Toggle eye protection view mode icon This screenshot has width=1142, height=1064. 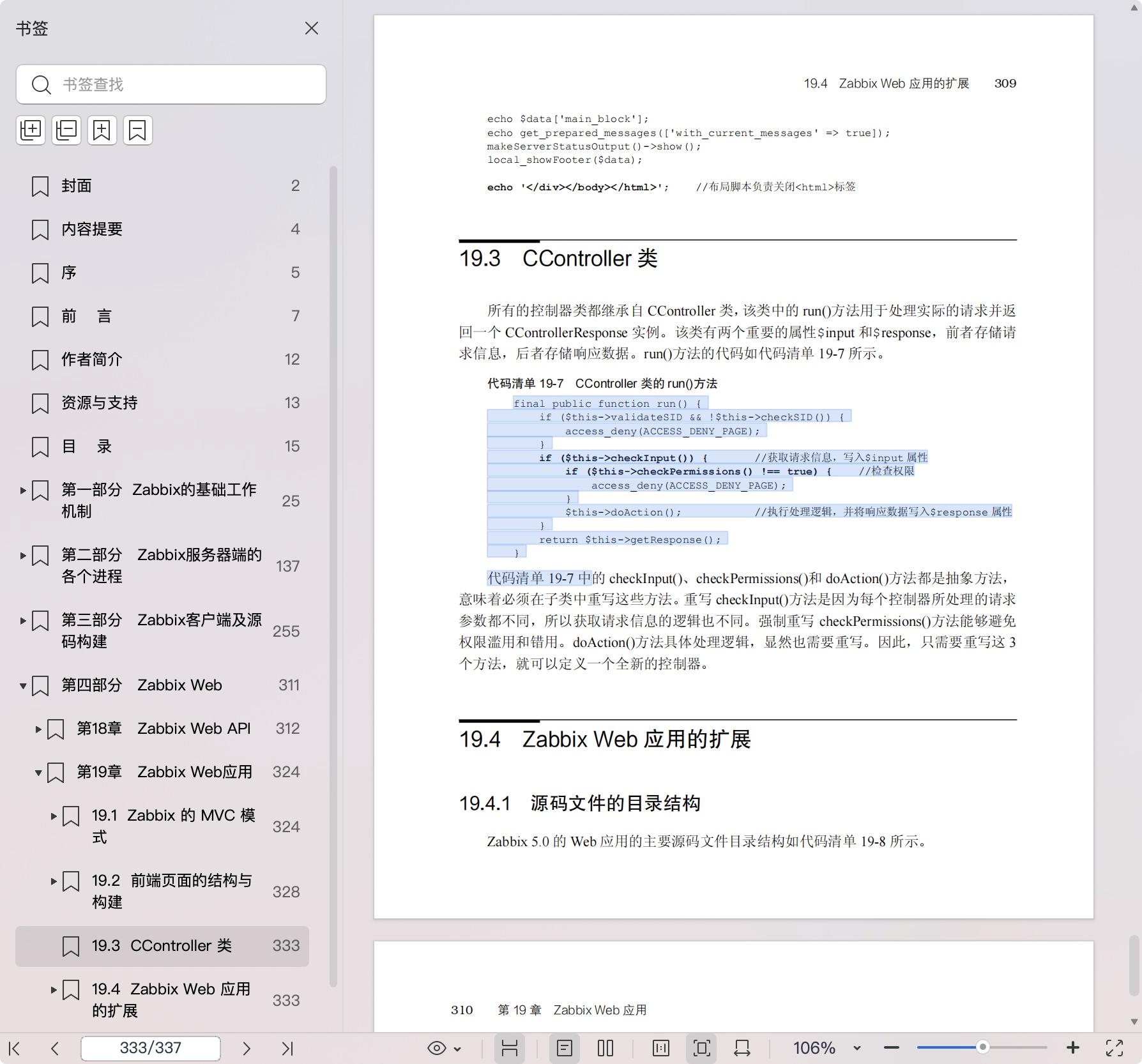pos(437,1048)
